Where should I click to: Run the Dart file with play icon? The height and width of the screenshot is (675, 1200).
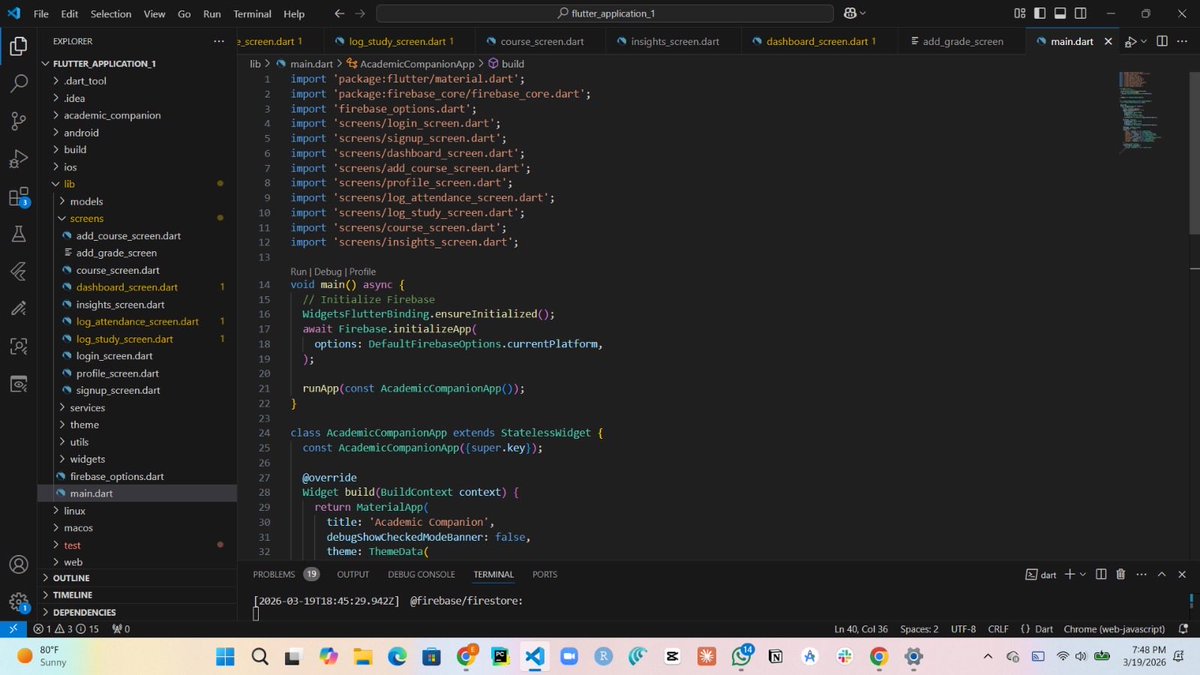1130,41
